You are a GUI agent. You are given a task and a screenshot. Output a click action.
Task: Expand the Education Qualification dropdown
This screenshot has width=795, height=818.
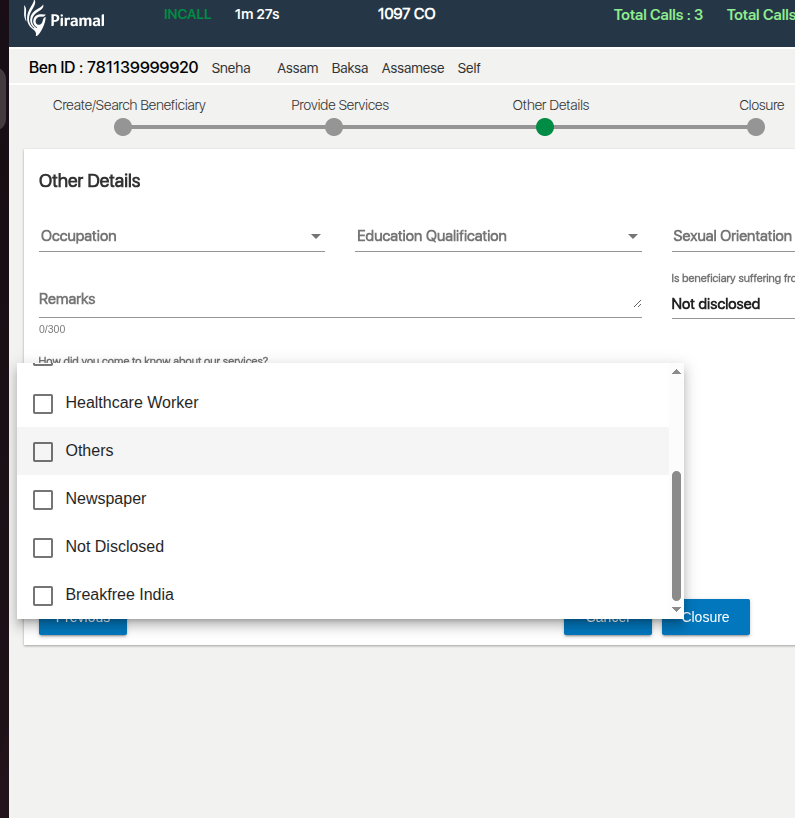click(x=497, y=237)
